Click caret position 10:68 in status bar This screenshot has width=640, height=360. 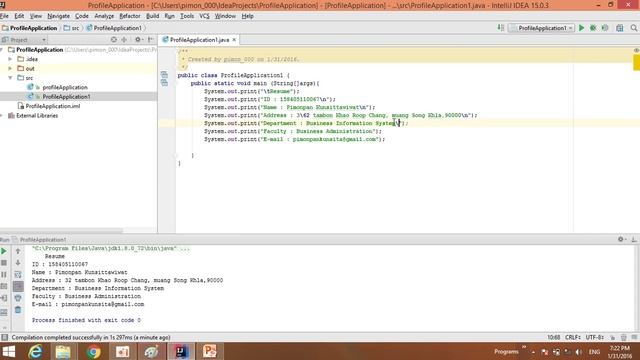[554, 337]
